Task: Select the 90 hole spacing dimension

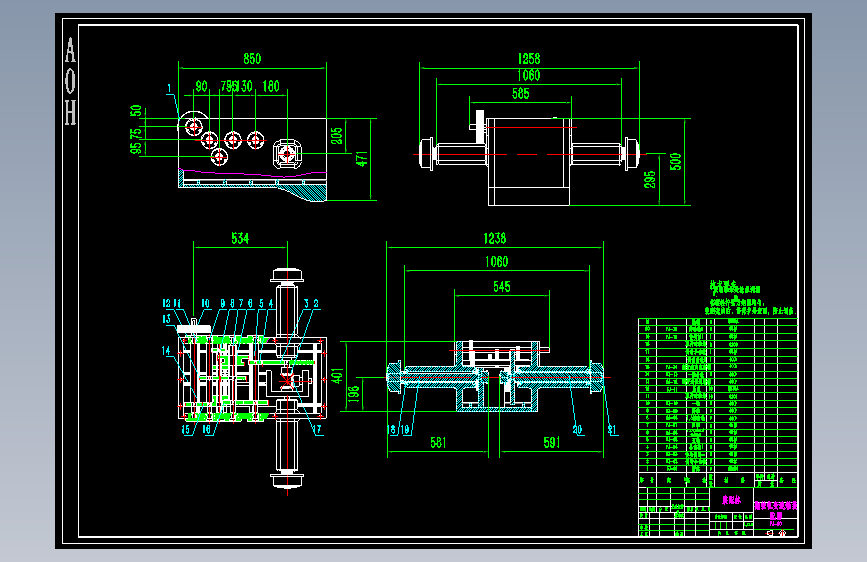Action: [201, 86]
